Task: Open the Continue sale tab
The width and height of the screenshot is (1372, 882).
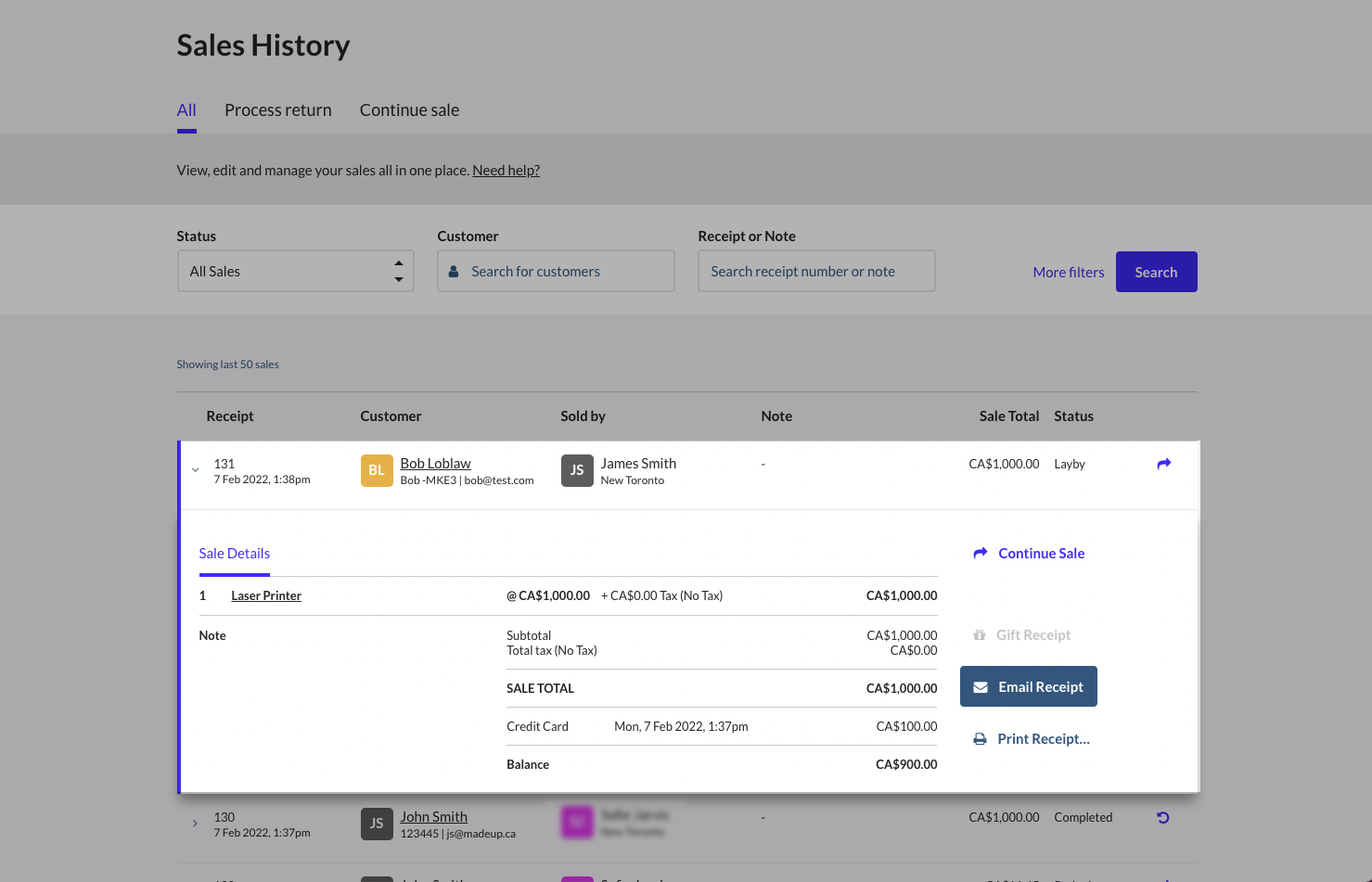Action: (409, 110)
